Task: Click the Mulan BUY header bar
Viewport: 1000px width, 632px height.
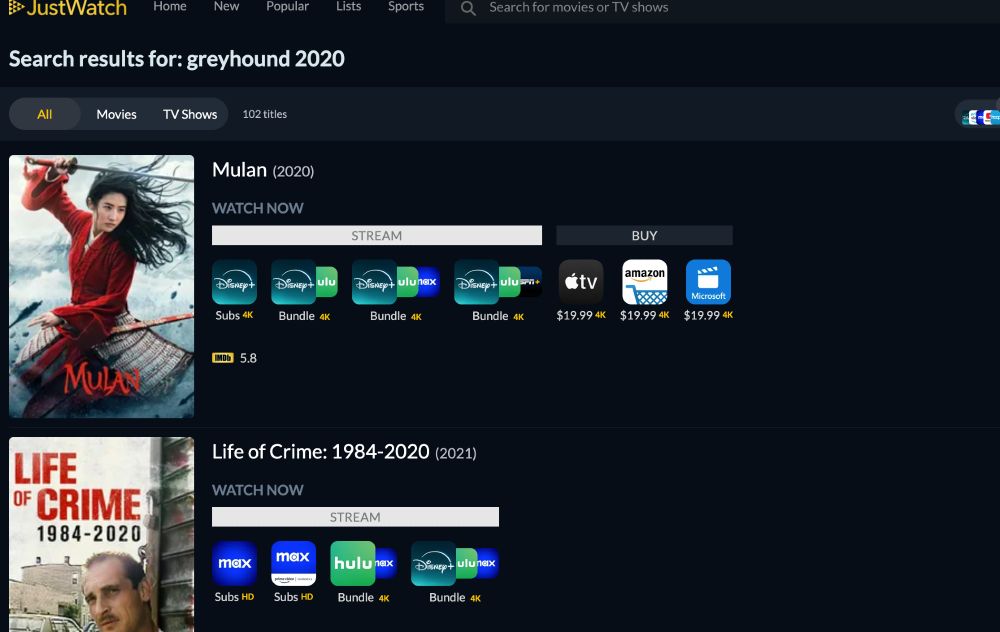Action: pyautogui.click(x=645, y=235)
